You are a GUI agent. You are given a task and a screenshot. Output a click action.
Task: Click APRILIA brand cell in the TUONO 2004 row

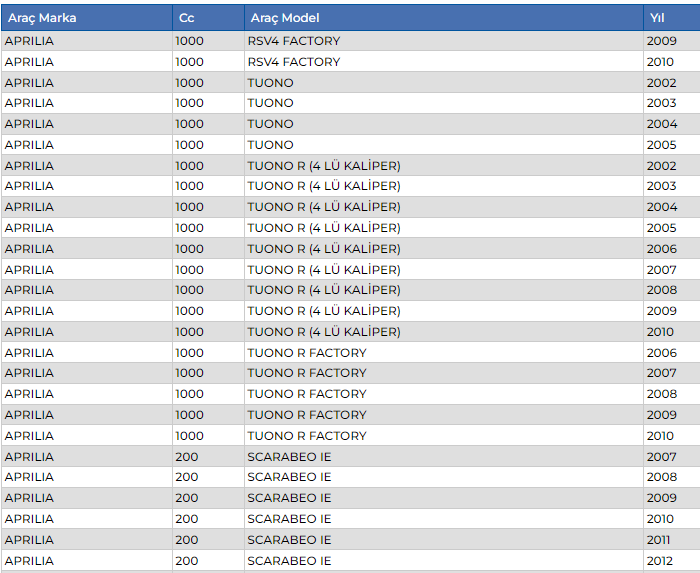29,124
